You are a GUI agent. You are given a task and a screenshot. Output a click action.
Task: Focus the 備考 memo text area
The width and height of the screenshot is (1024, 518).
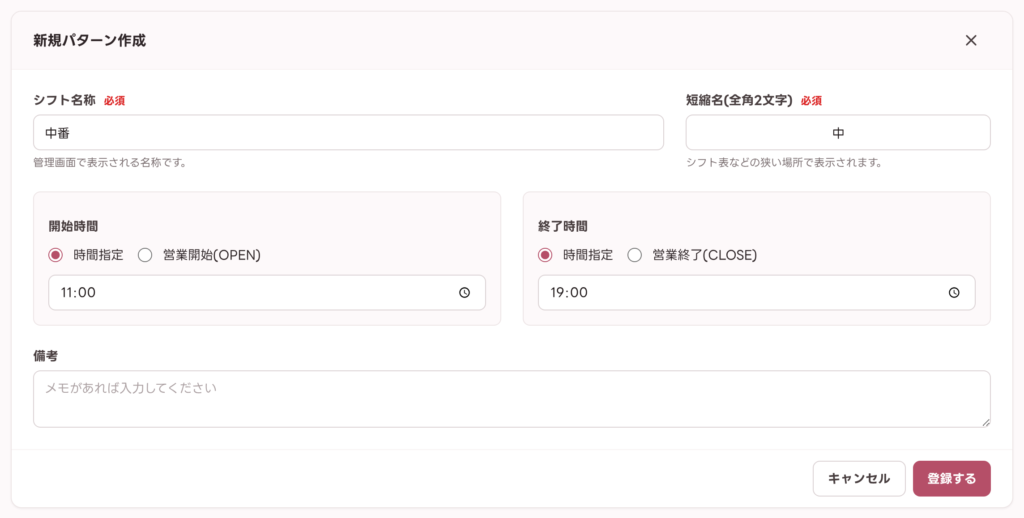512,399
